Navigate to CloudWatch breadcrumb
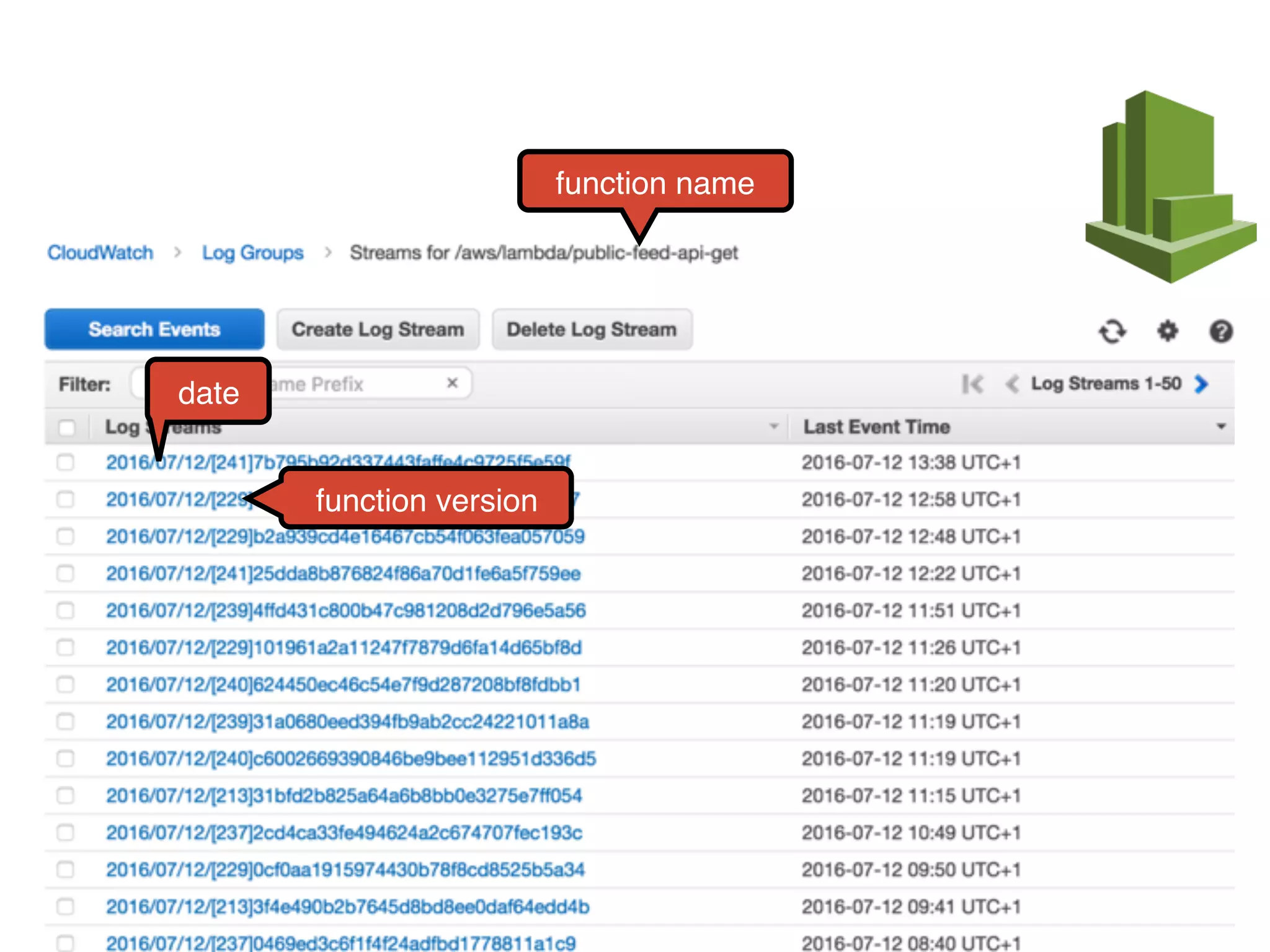 pyautogui.click(x=100, y=253)
